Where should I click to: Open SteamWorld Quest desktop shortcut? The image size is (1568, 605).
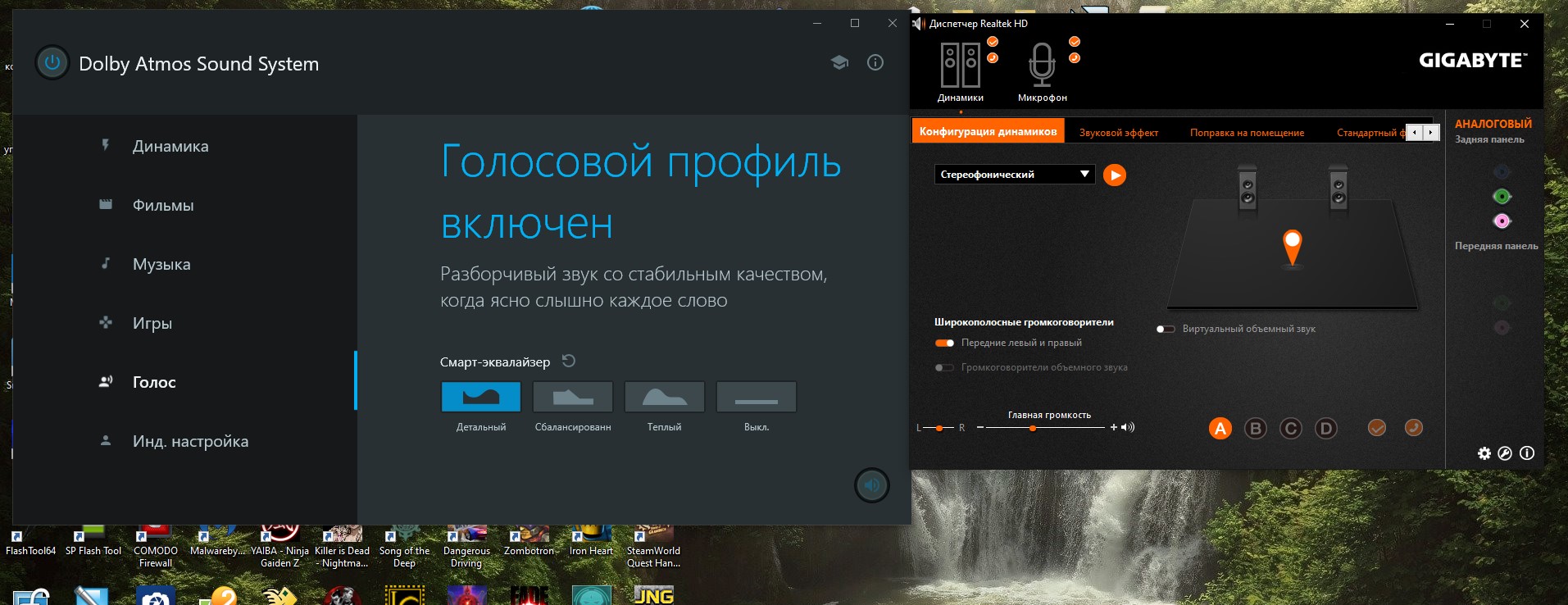pyautogui.click(x=653, y=547)
